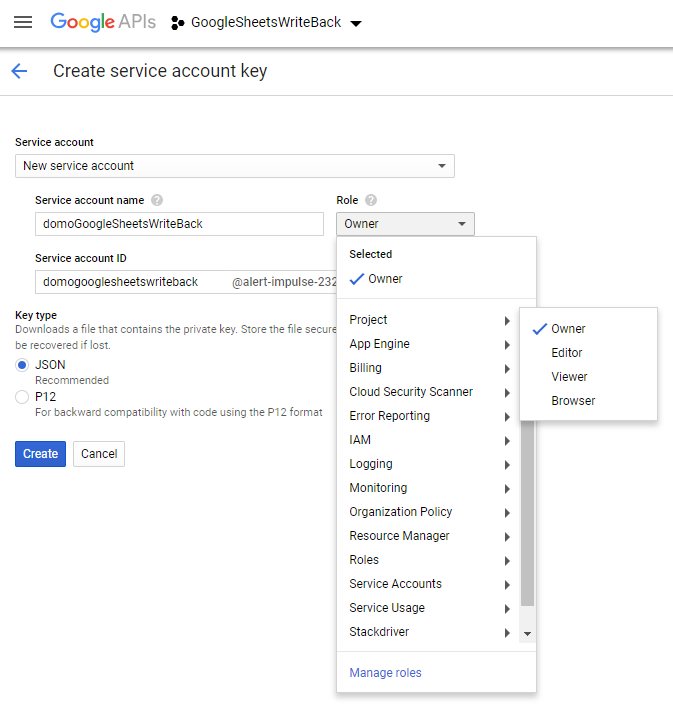Click the role list scrollbar thumb
The image size is (673, 719).
527,513
